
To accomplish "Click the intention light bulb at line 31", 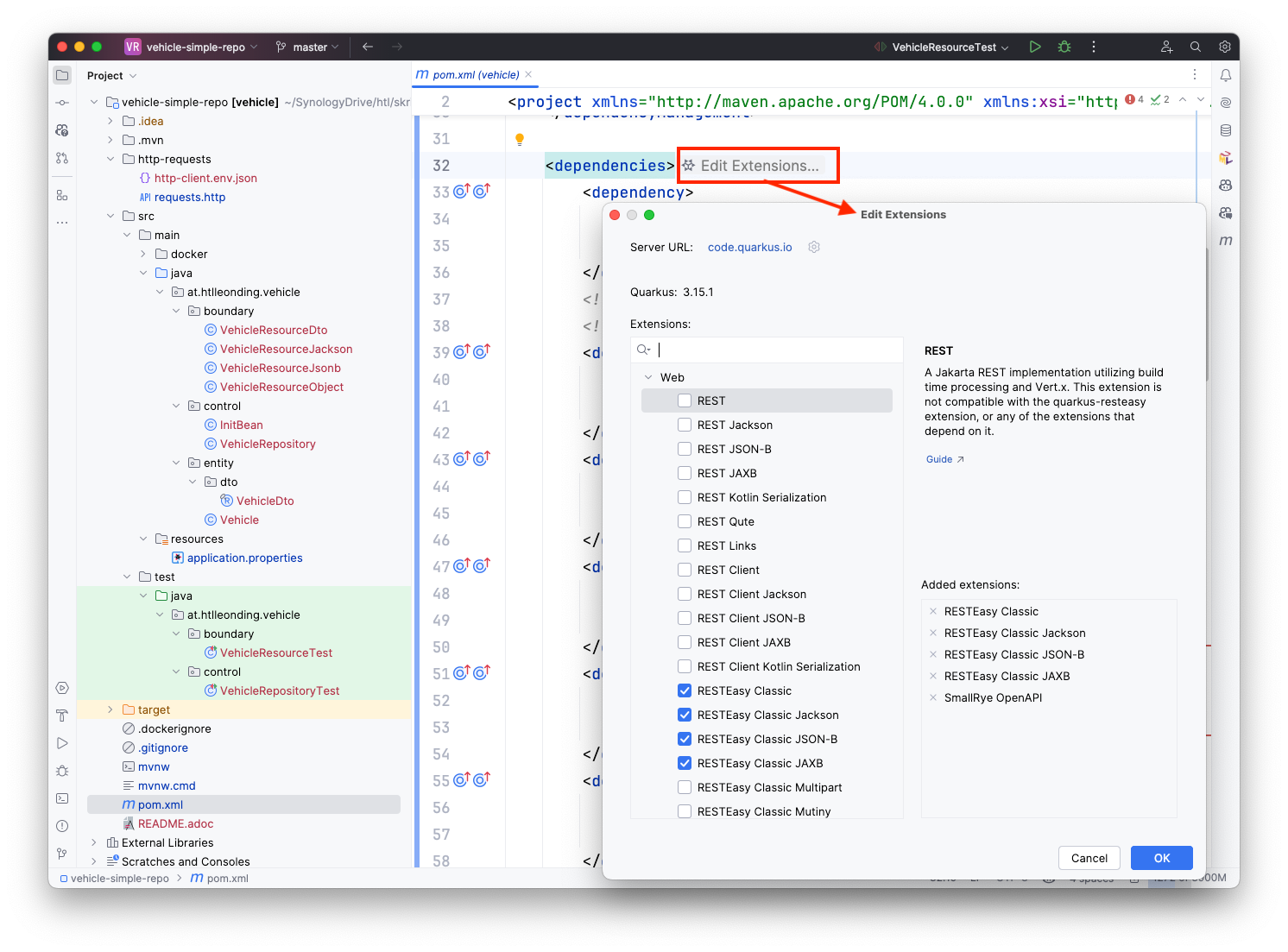I will point(520,139).
